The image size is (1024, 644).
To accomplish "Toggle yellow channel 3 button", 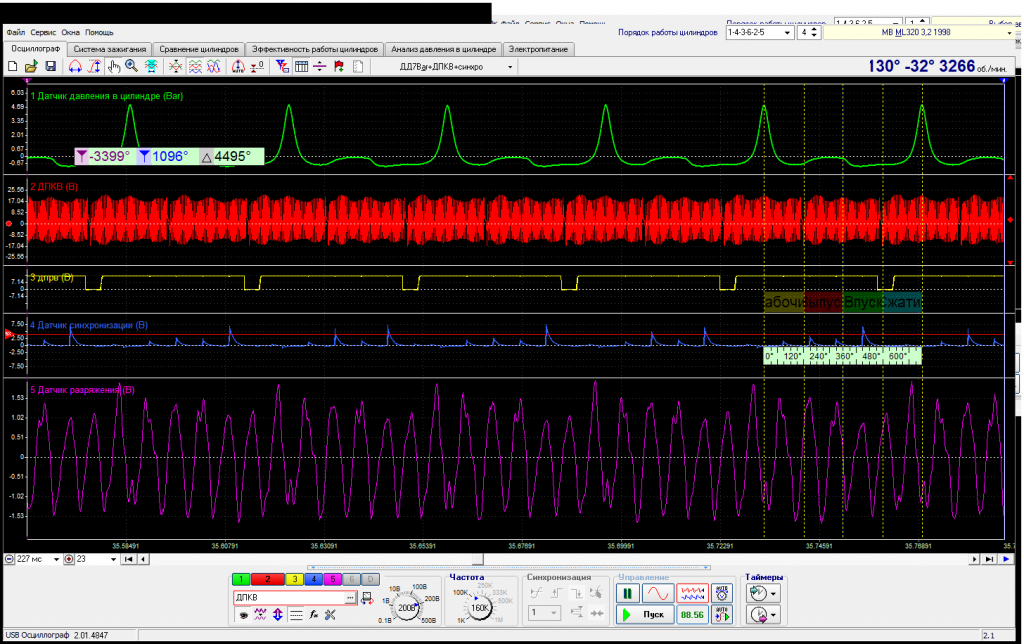I will (x=295, y=579).
